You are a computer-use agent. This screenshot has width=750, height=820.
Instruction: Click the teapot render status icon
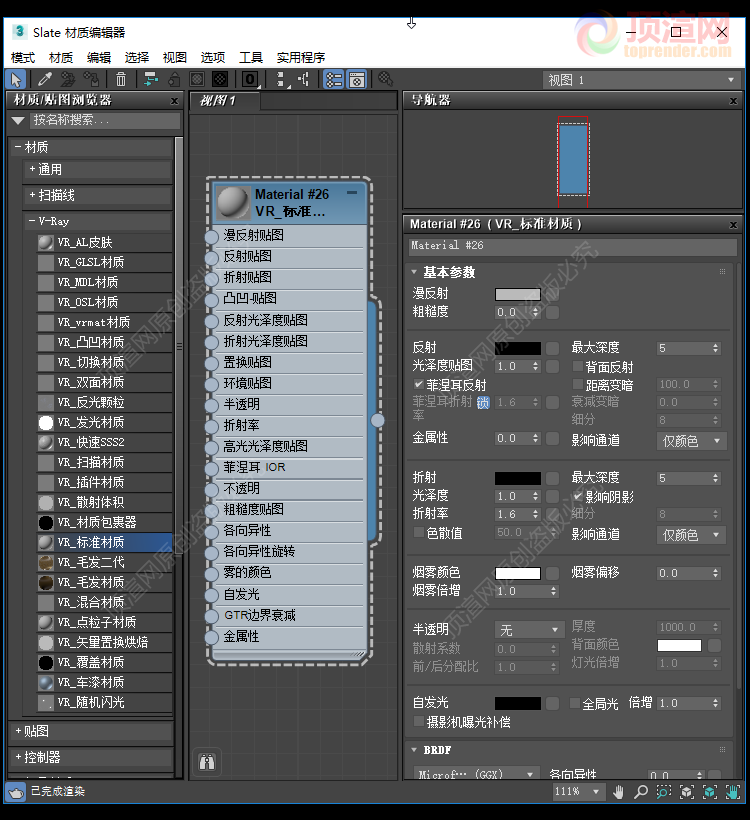click(16, 792)
